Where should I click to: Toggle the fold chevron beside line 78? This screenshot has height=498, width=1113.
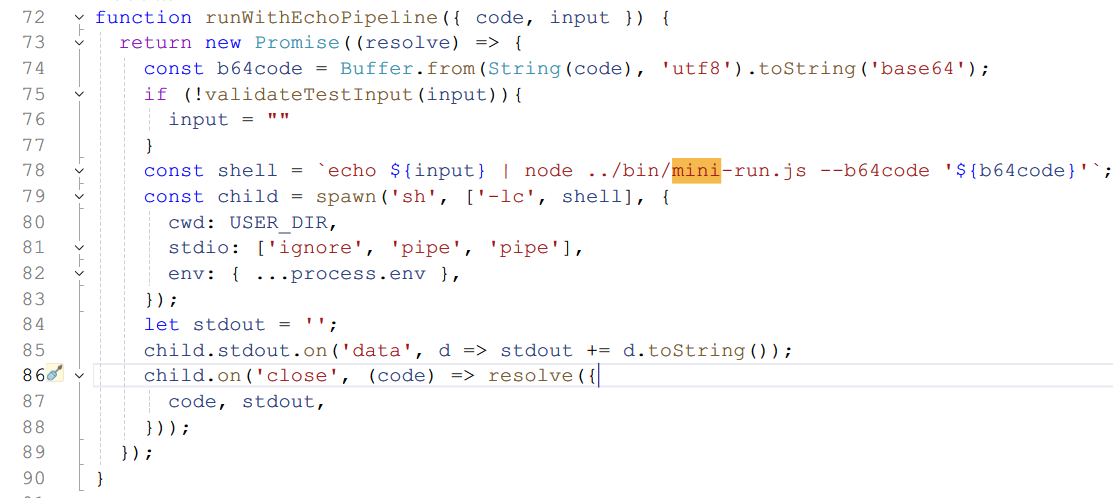[x=79, y=171]
